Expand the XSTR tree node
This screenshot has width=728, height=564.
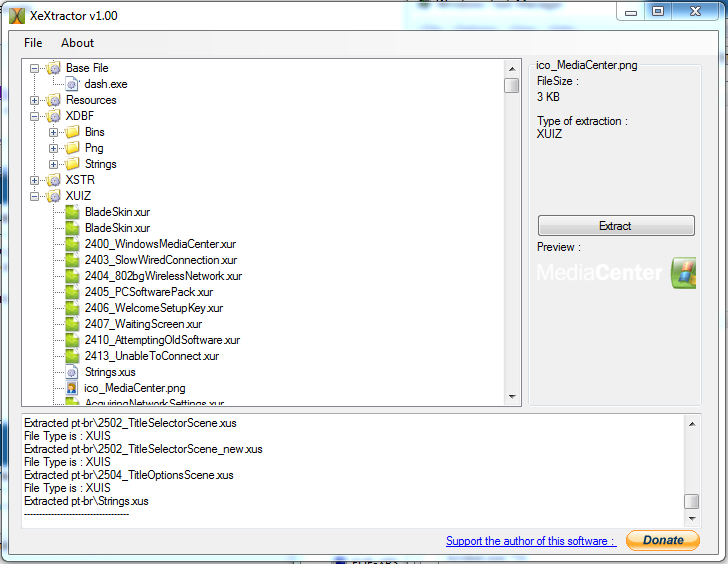click(x=35, y=180)
